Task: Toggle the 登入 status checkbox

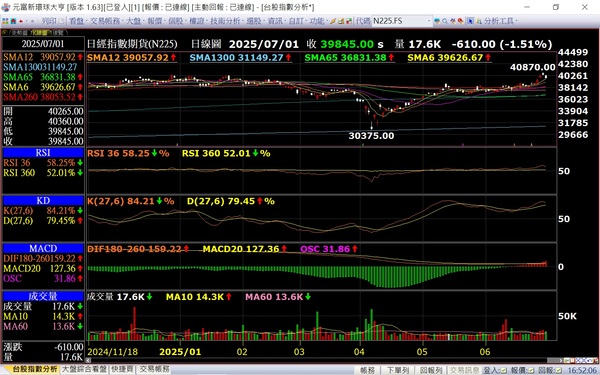Action: point(504,370)
